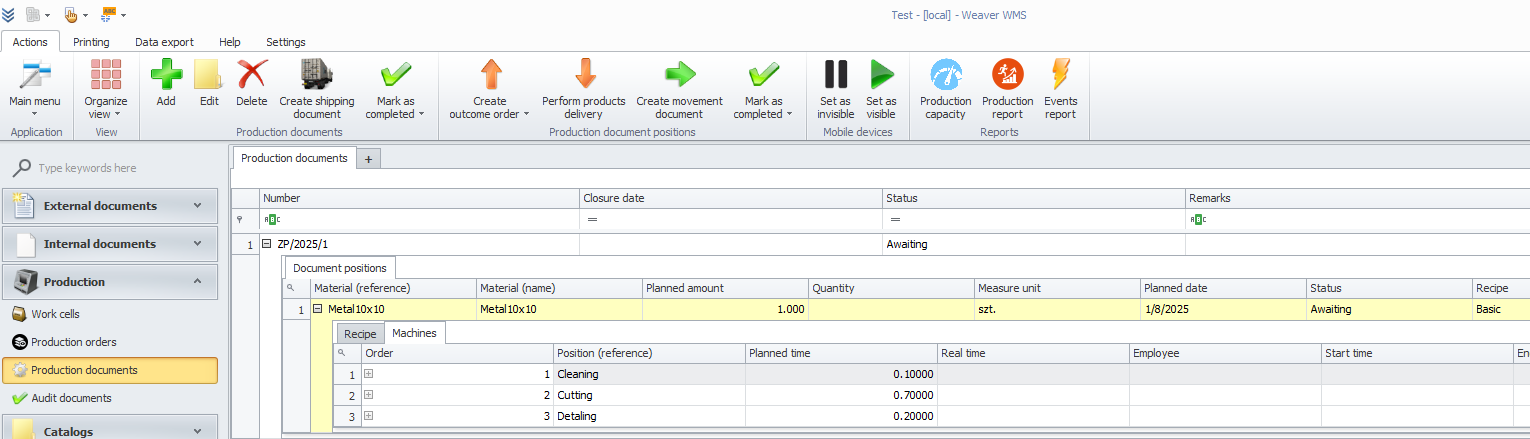Mark production document as completed

(x=396, y=90)
